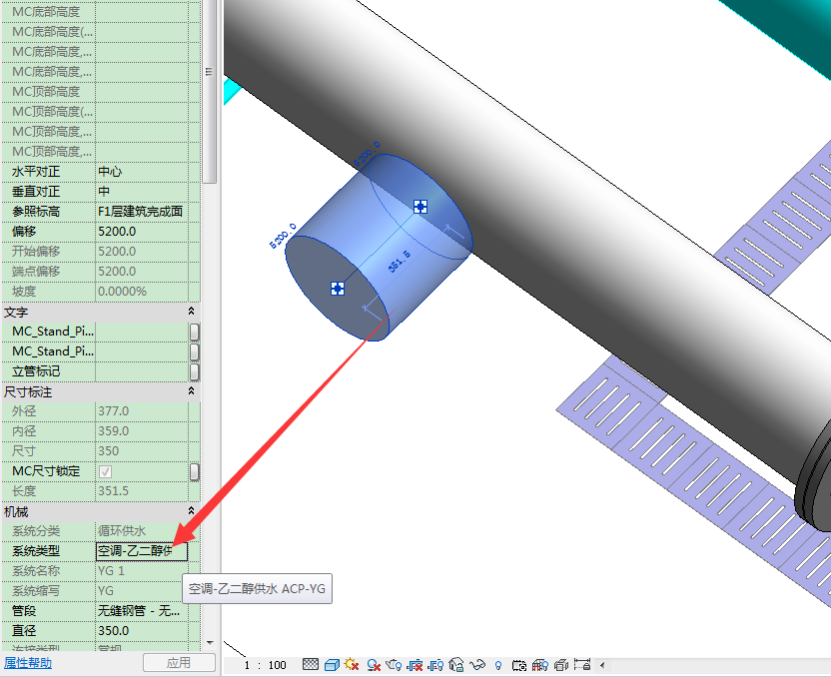The height and width of the screenshot is (677, 831).
Task: Click the upper pipe end grip handle
Action: 420,207
